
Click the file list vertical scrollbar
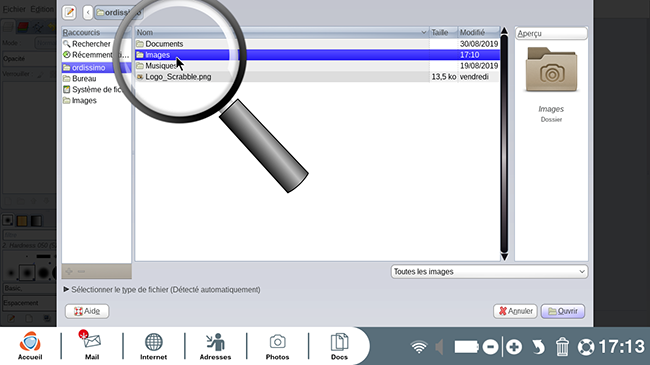pos(504,144)
